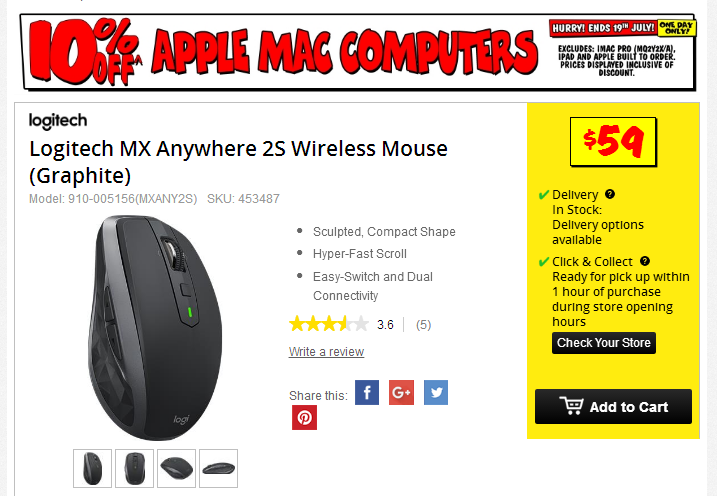The width and height of the screenshot is (717, 496).
Task: Open the 10% off Apple Mac banner
Action: click(358, 51)
